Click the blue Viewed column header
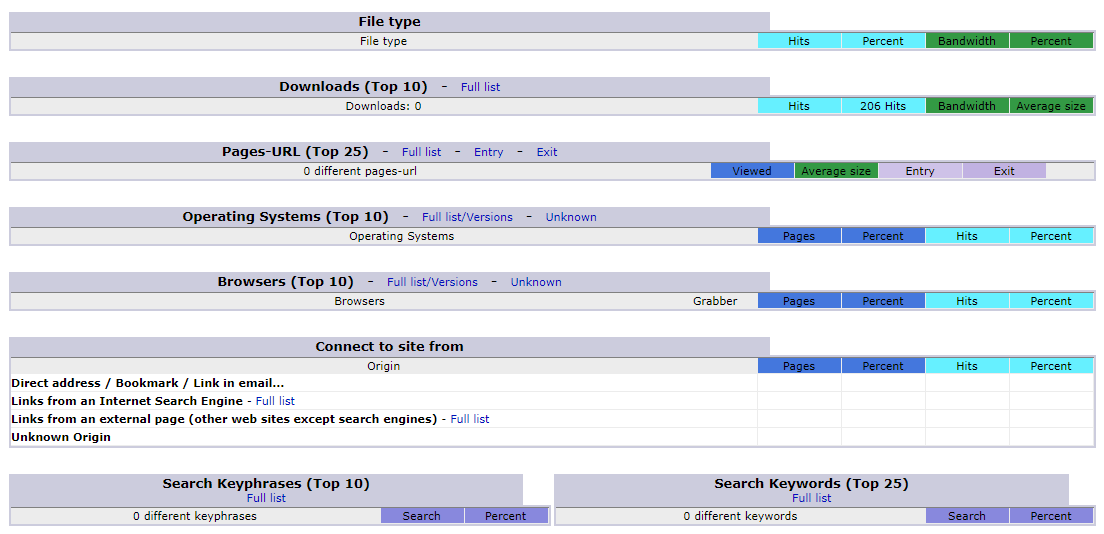Screen dimensions: 1104x534 (x=751, y=171)
